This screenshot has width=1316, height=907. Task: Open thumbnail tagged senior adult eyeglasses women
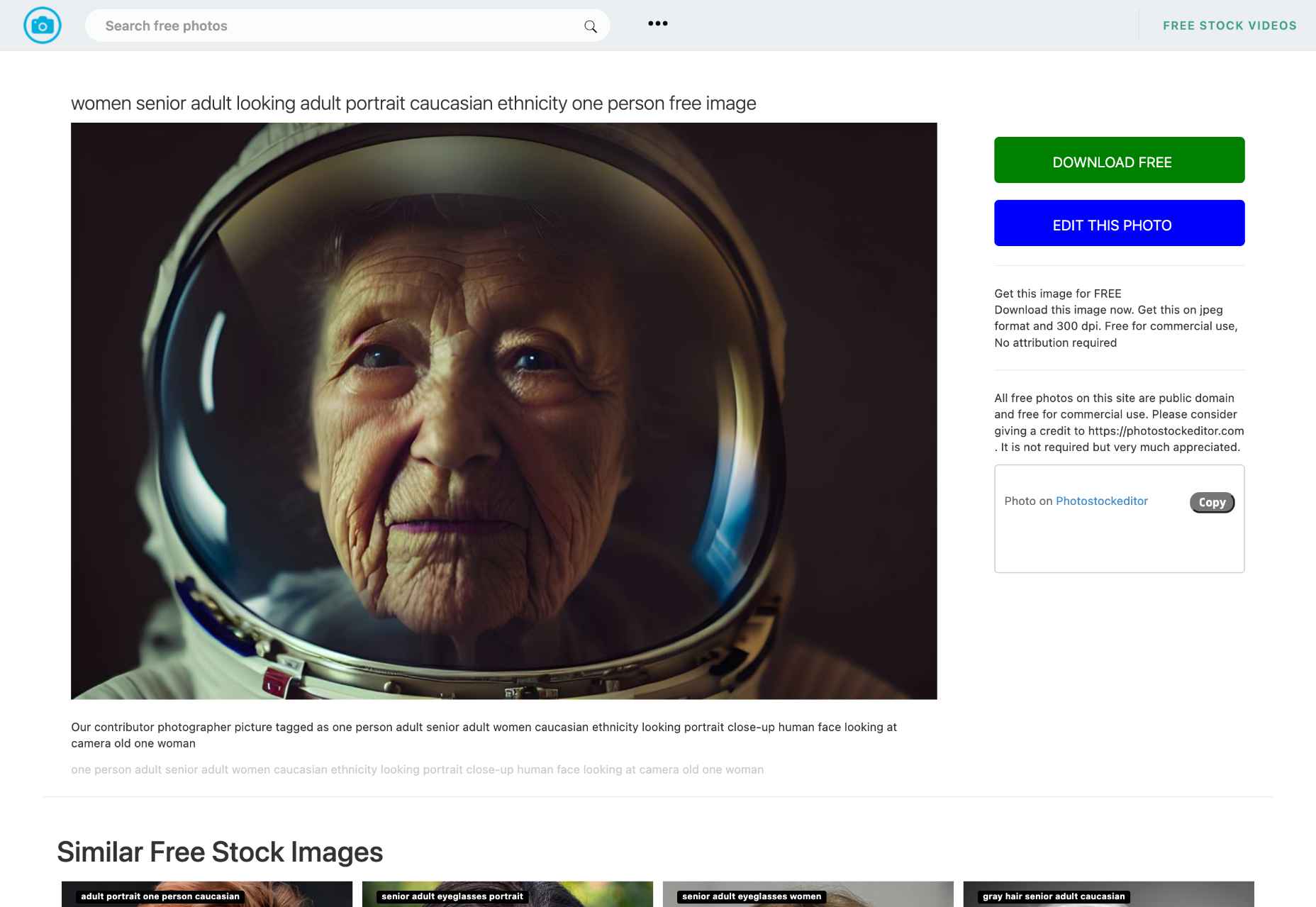[808, 894]
